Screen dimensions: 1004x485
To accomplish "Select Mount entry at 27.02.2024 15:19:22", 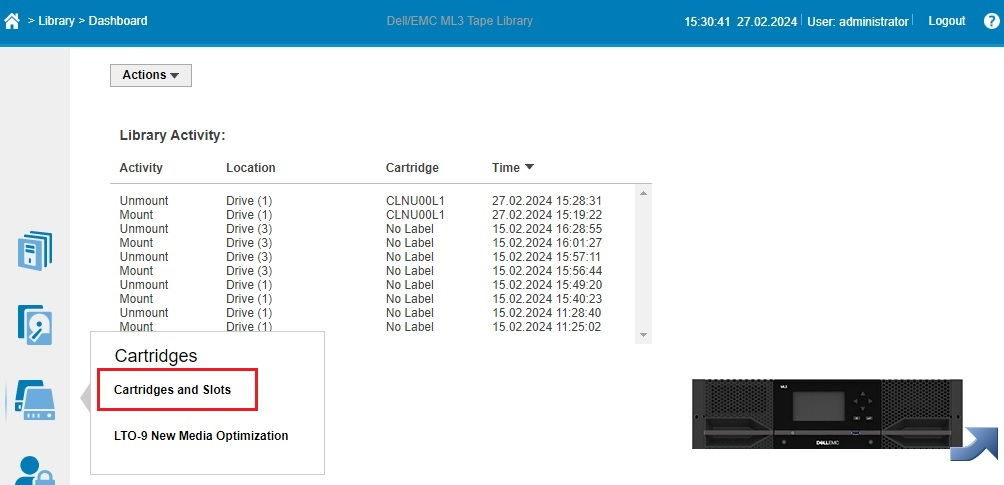I will tap(360, 215).
